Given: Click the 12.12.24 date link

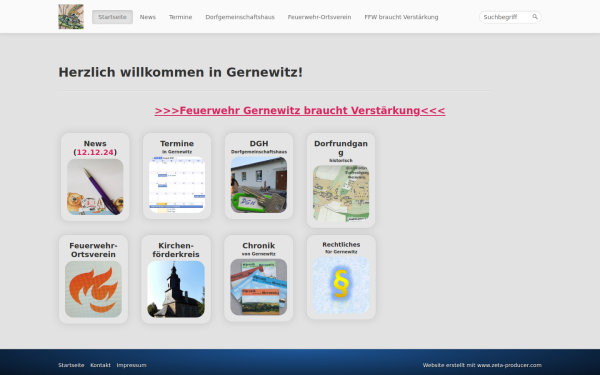Looking at the screenshot, I should [x=95, y=152].
